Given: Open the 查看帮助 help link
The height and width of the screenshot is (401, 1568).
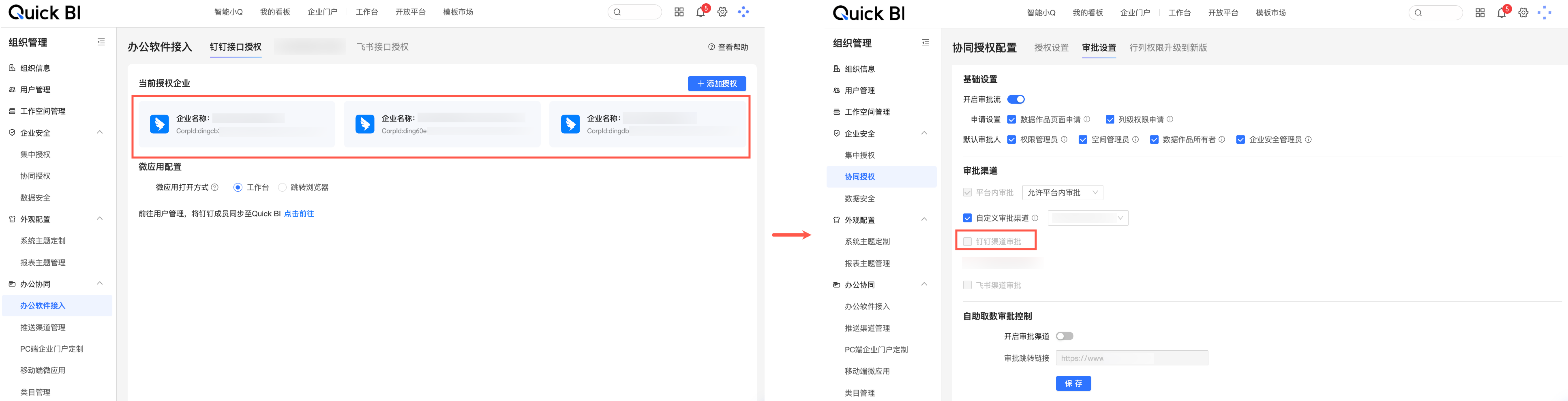Looking at the screenshot, I should (728, 47).
